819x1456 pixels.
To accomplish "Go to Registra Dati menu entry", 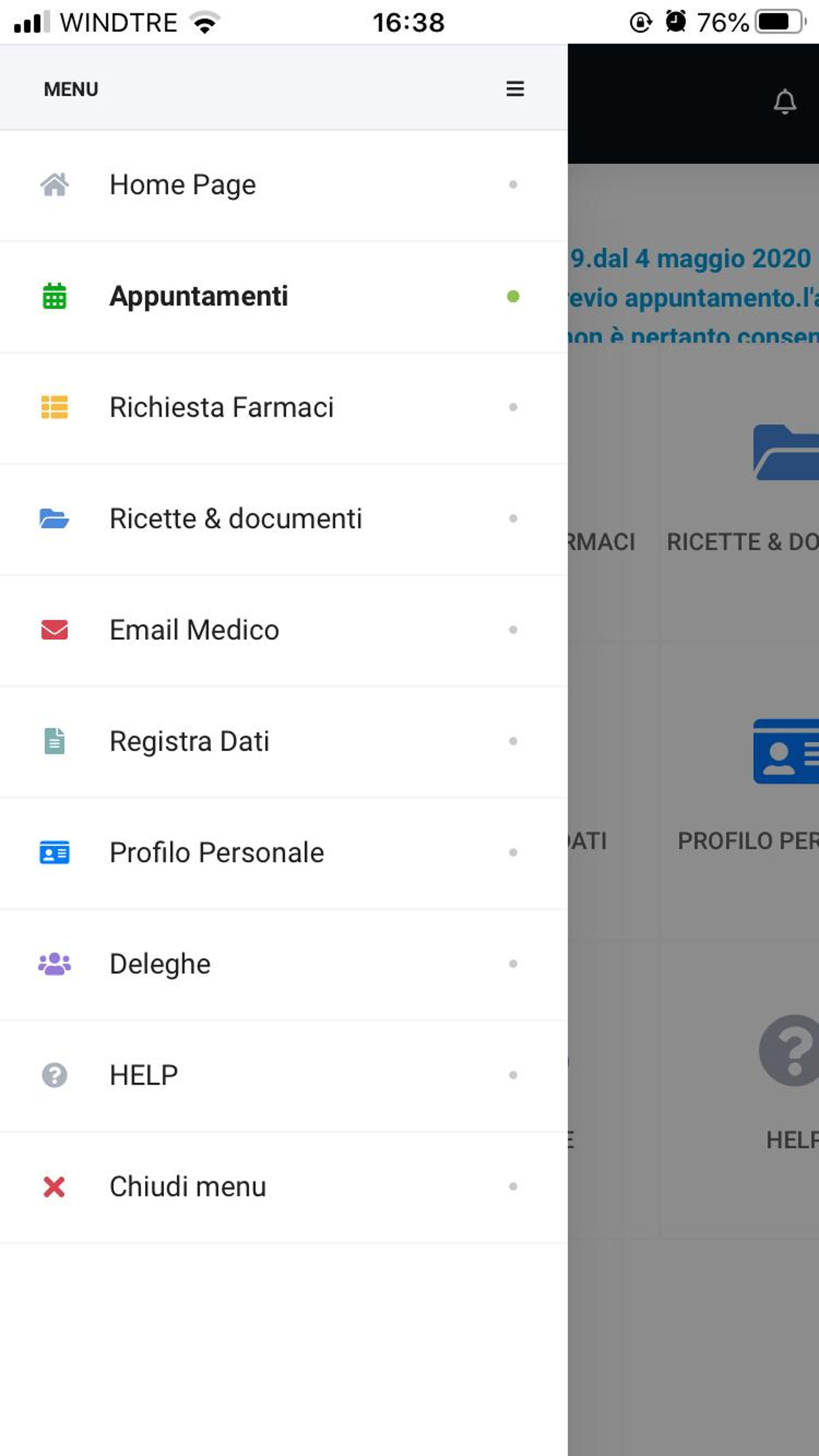I will coord(189,741).
